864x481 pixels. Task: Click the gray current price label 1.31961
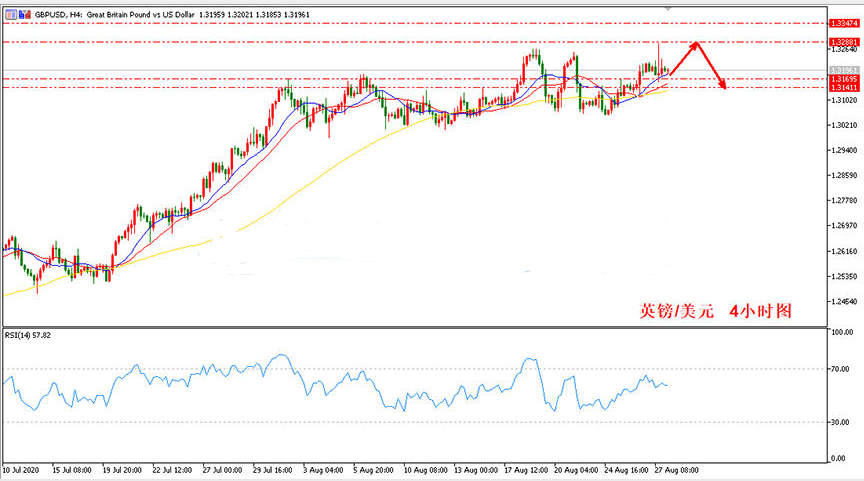coord(844,70)
